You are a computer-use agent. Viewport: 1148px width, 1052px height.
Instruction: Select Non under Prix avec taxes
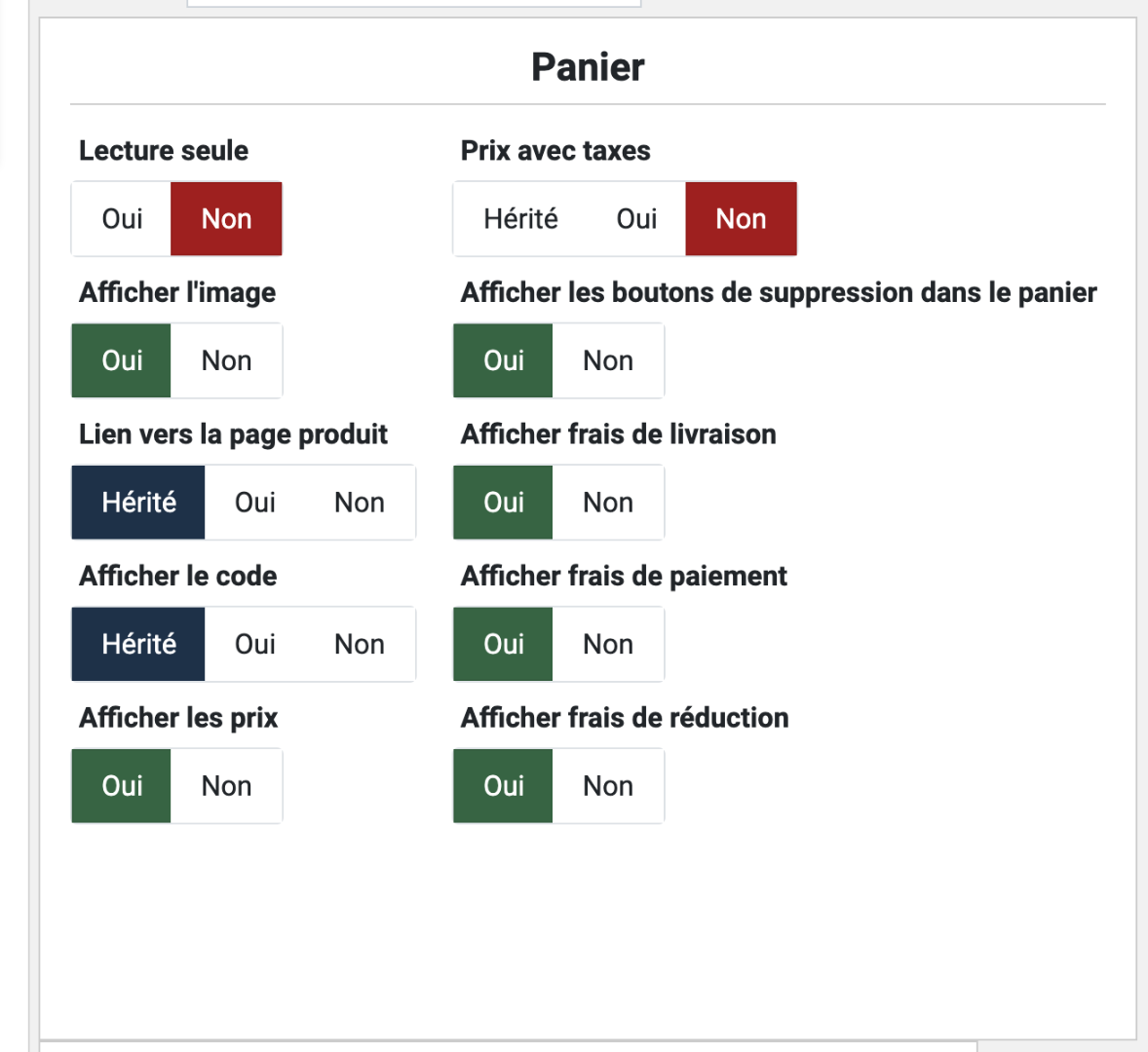[x=741, y=219]
